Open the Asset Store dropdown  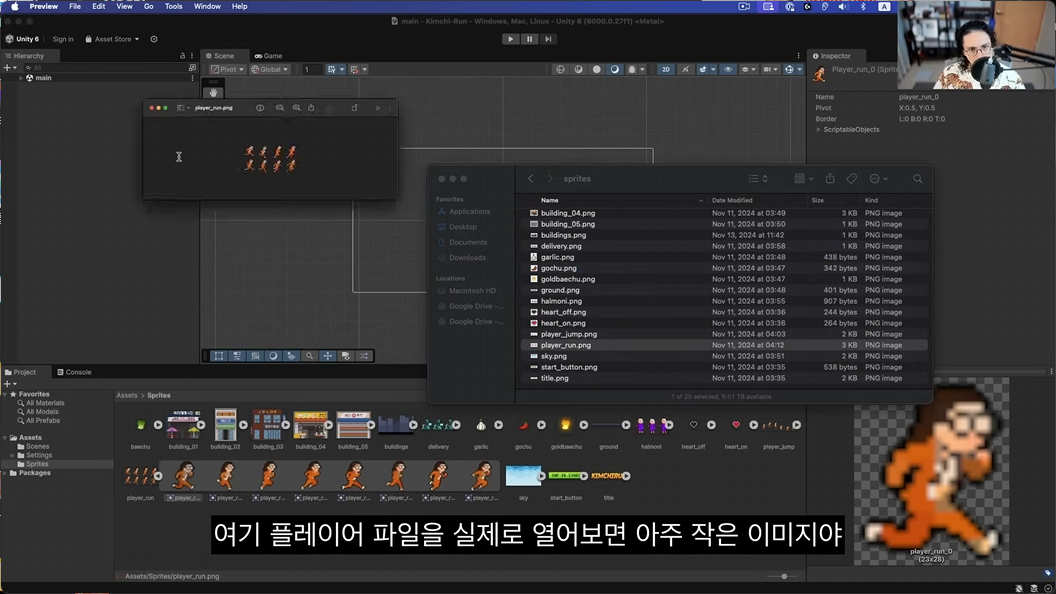click(x=112, y=39)
